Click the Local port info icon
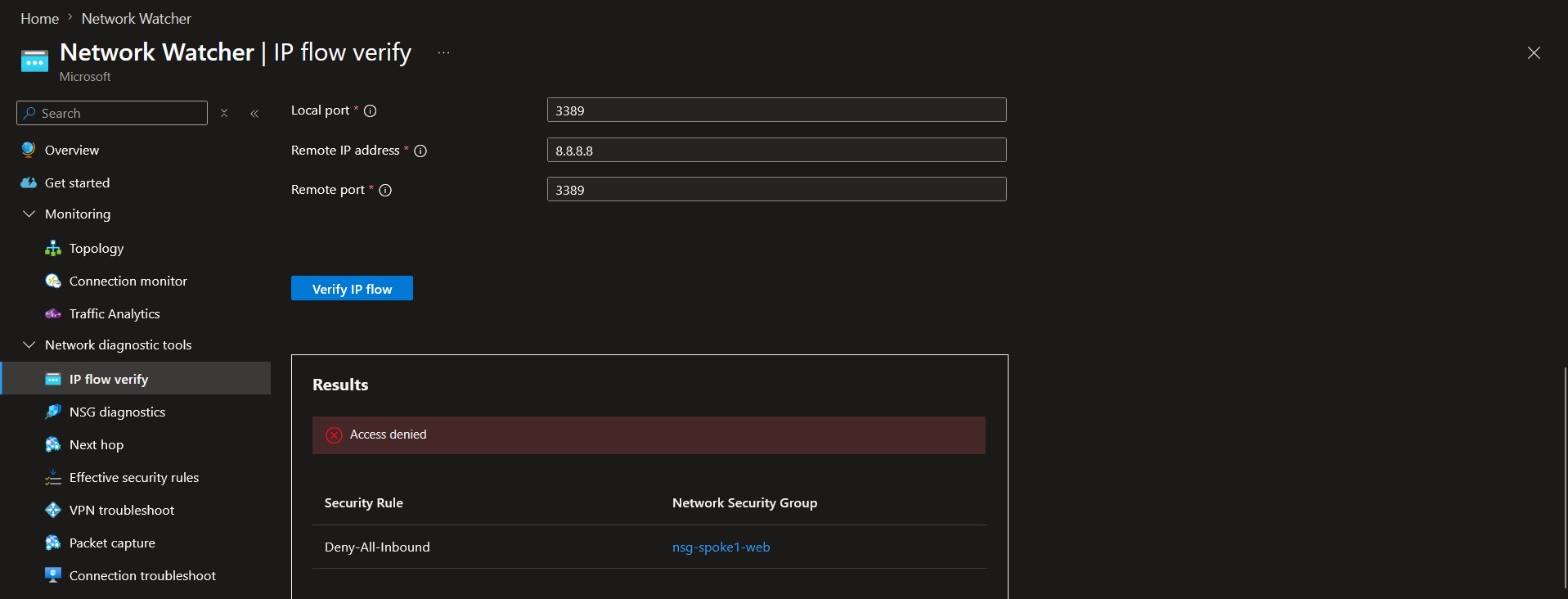The width and height of the screenshot is (1568, 599). tap(370, 110)
